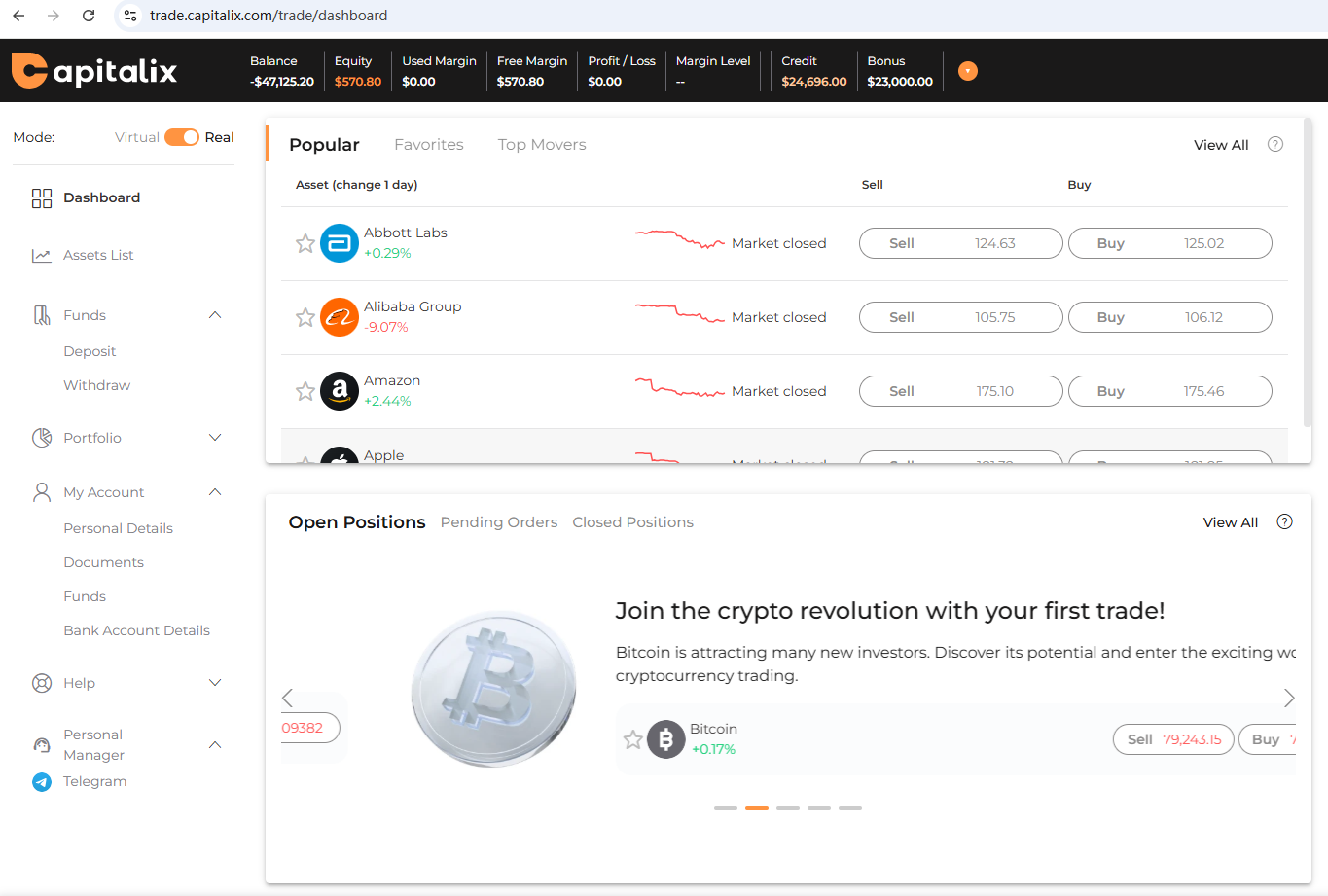Click Sell 175.10 for Amazon
1328x896 pixels.
pyautogui.click(x=961, y=391)
